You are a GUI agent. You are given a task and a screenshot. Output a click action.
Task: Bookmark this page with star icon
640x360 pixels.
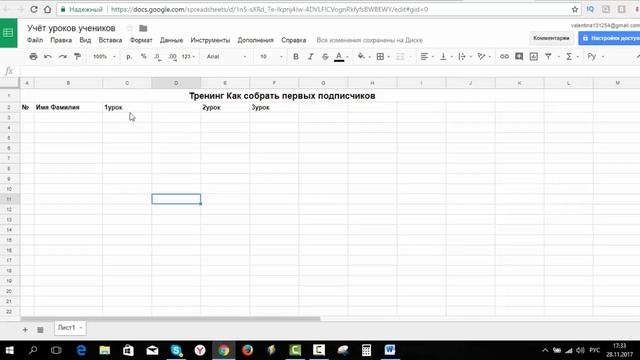pyautogui.click(x=575, y=9)
